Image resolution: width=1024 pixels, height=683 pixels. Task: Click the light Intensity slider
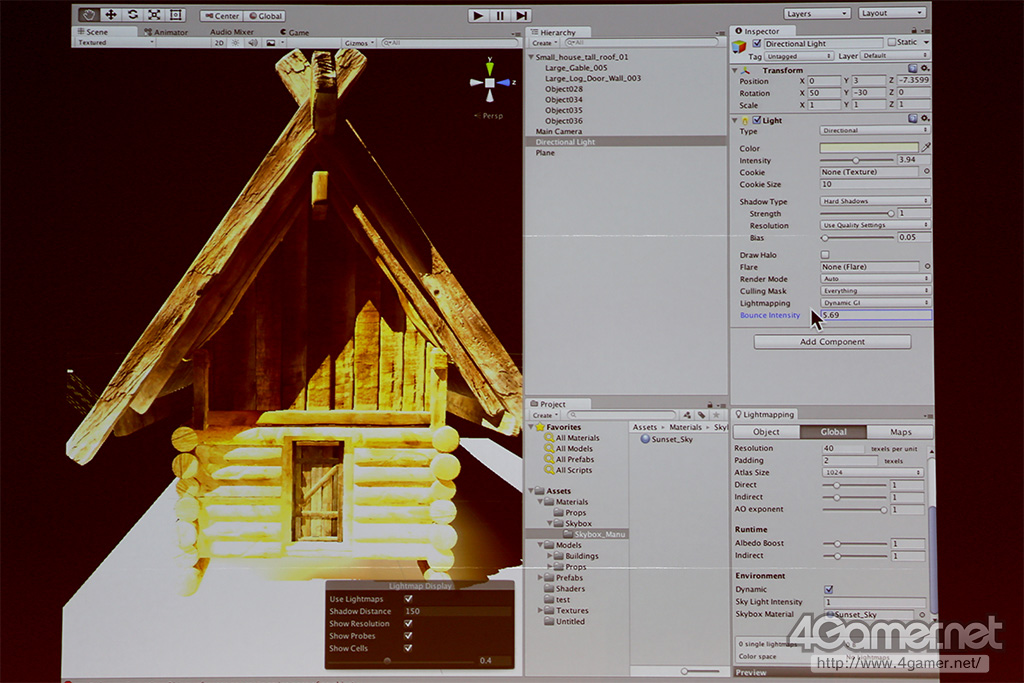pos(856,160)
